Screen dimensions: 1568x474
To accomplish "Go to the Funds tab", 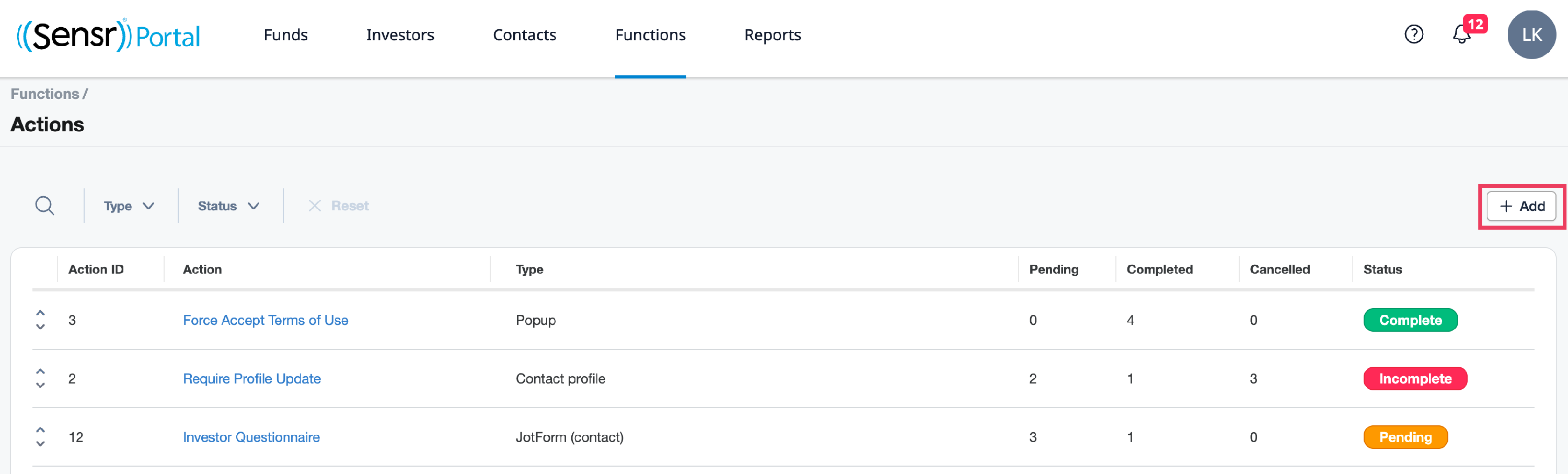I will (285, 36).
